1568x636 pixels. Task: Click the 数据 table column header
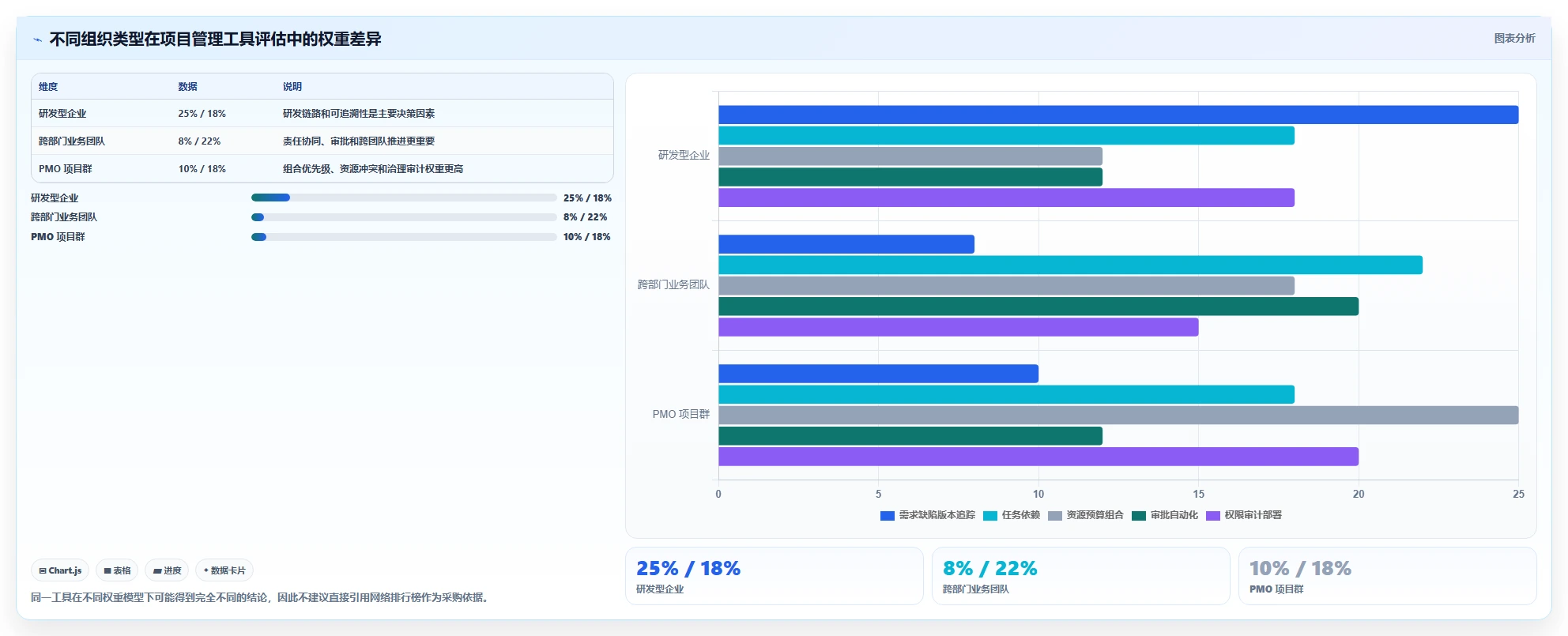point(187,87)
